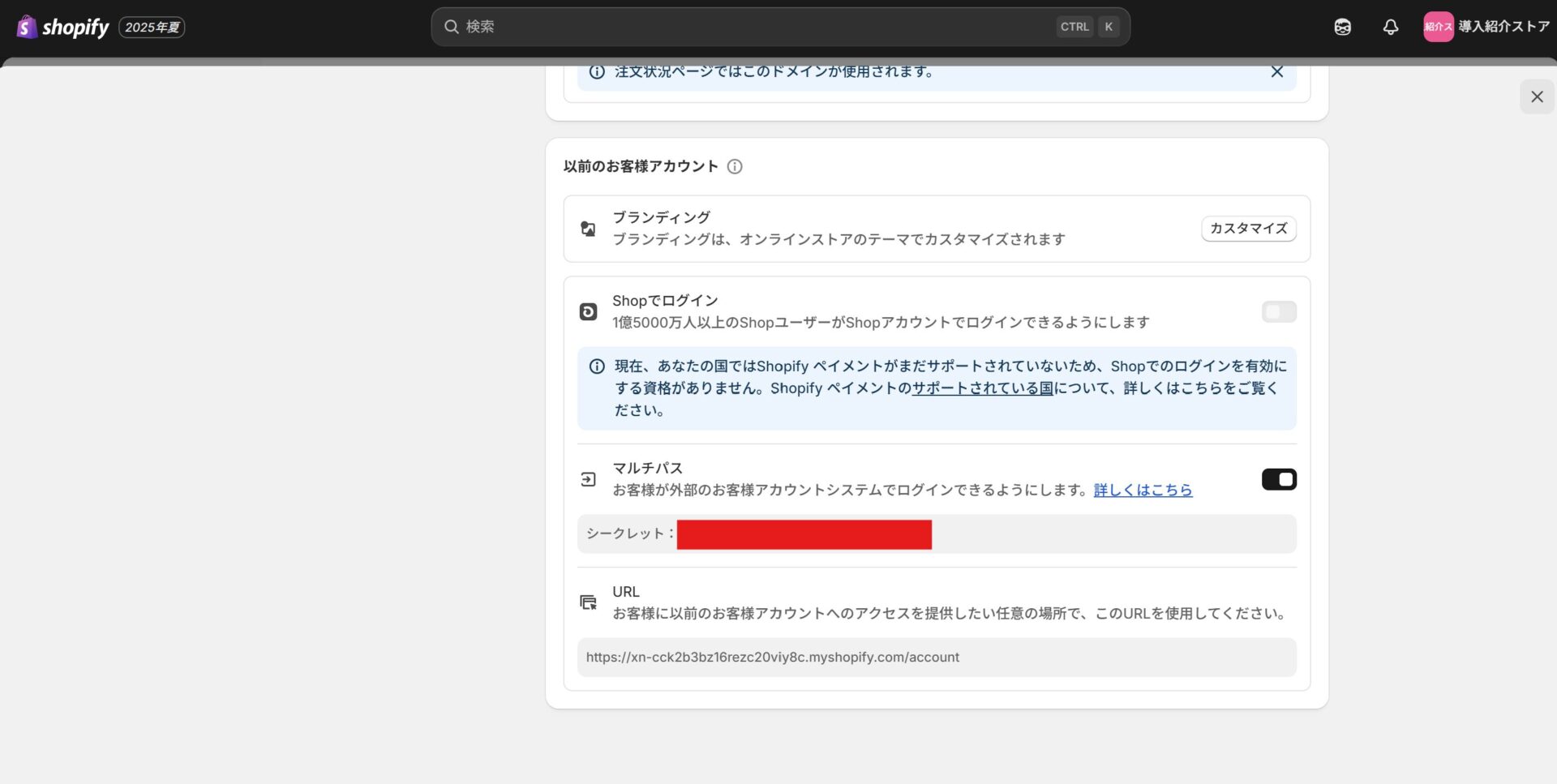This screenshot has width=1557, height=784.
Task: Click the Shop app icon beside Shopでログイン
Action: pos(588,311)
